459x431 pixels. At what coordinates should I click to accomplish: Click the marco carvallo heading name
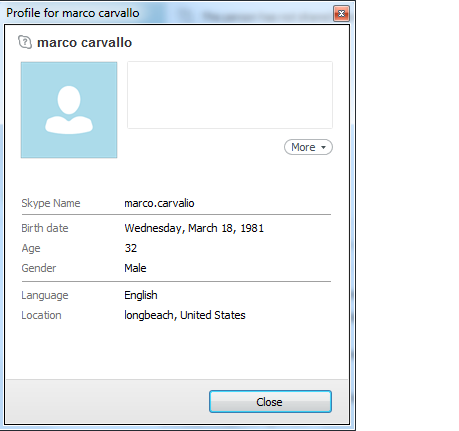click(x=85, y=42)
